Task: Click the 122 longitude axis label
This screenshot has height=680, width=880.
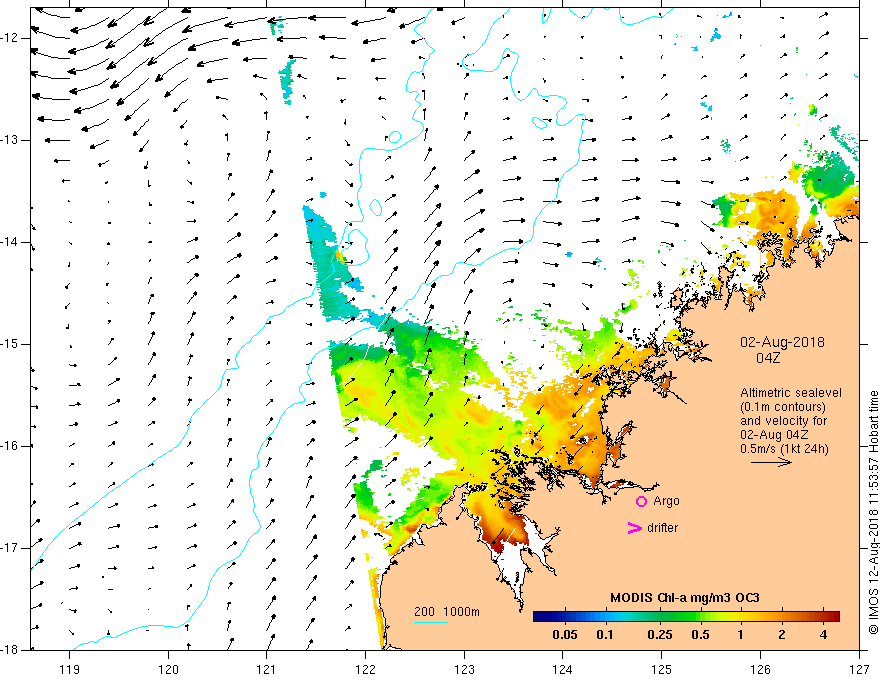Action: click(365, 669)
